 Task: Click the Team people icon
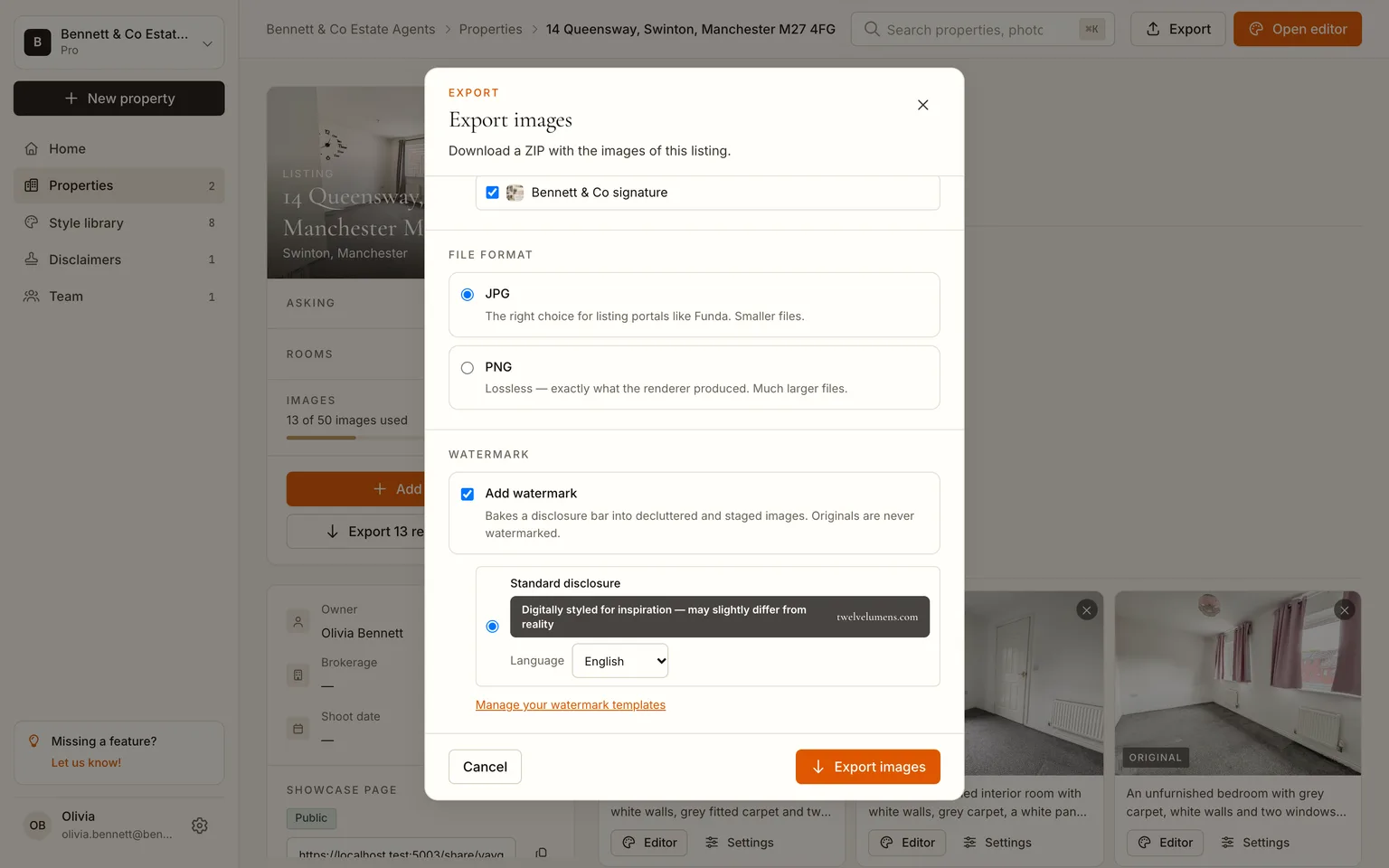click(32, 297)
